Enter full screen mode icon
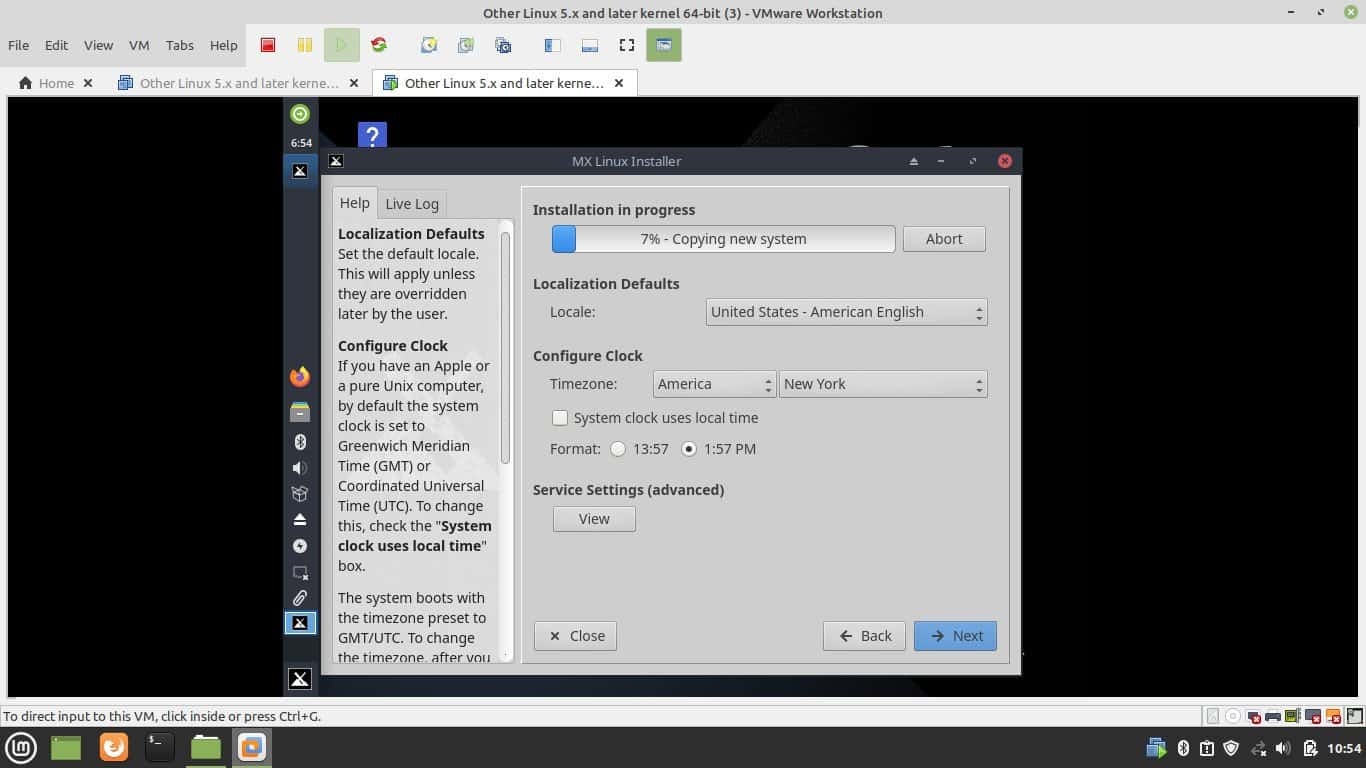This screenshot has width=1366, height=768. [x=627, y=45]
